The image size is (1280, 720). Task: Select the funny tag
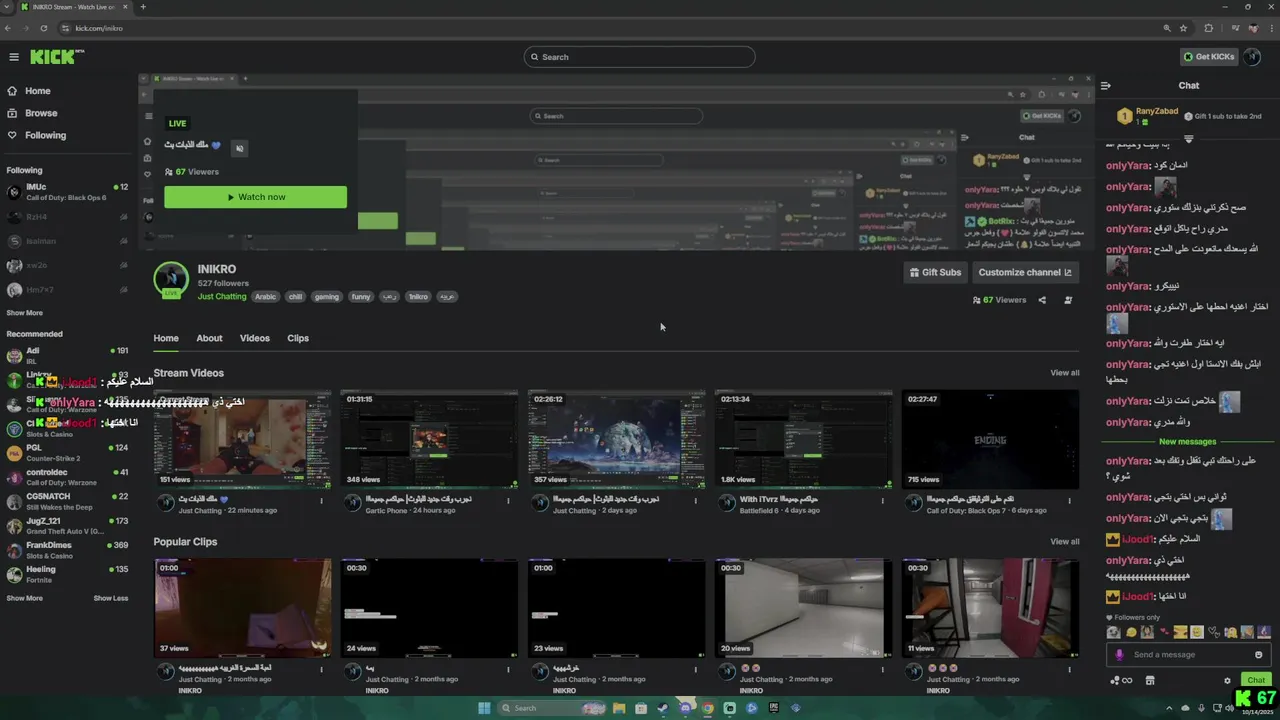coord(361,297)
